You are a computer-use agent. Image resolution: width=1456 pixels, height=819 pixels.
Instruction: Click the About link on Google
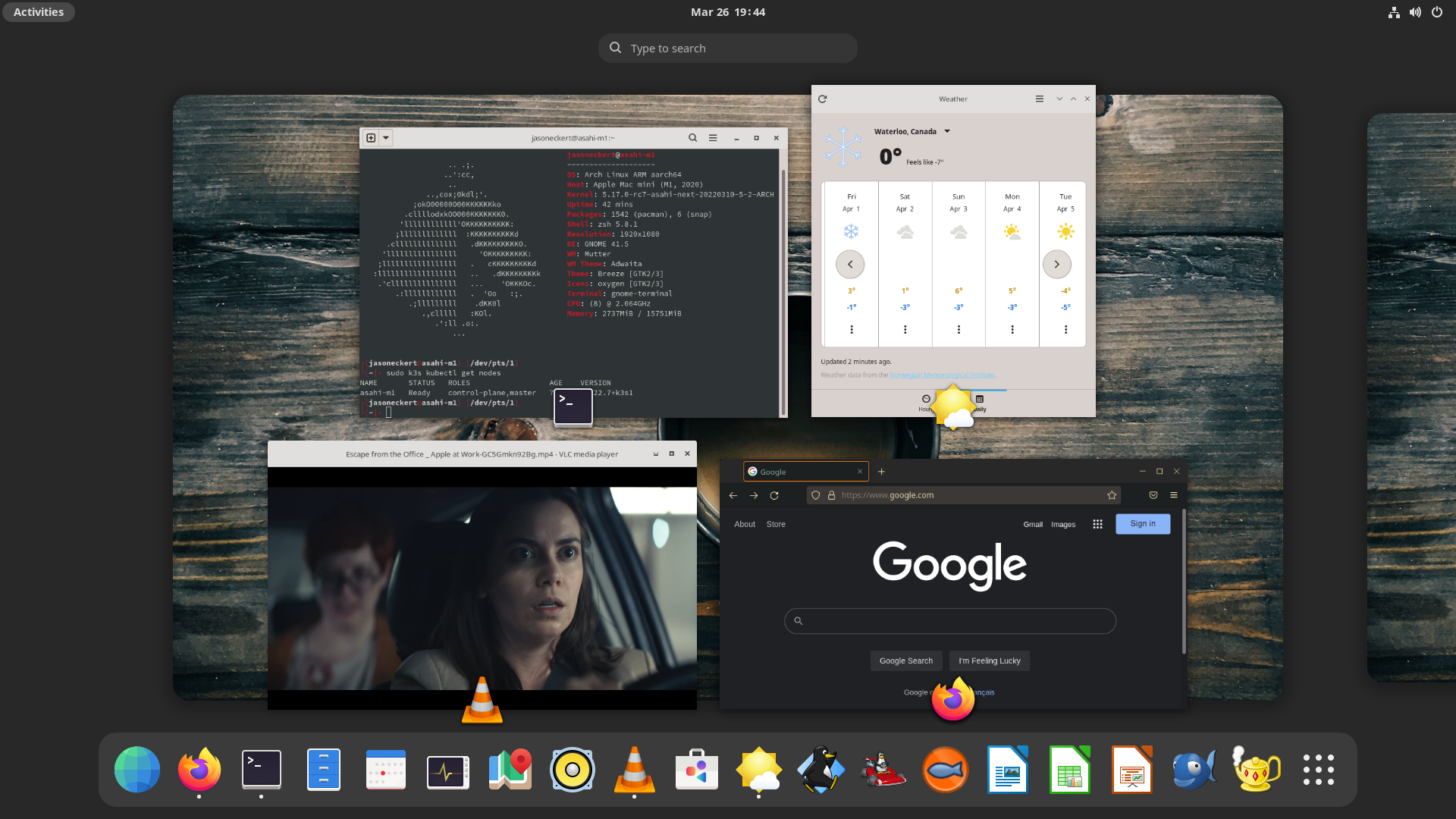[745, 525]
